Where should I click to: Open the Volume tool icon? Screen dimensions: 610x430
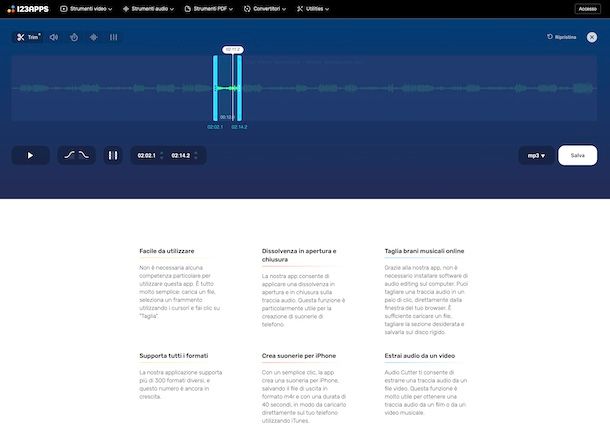point(54,37)
